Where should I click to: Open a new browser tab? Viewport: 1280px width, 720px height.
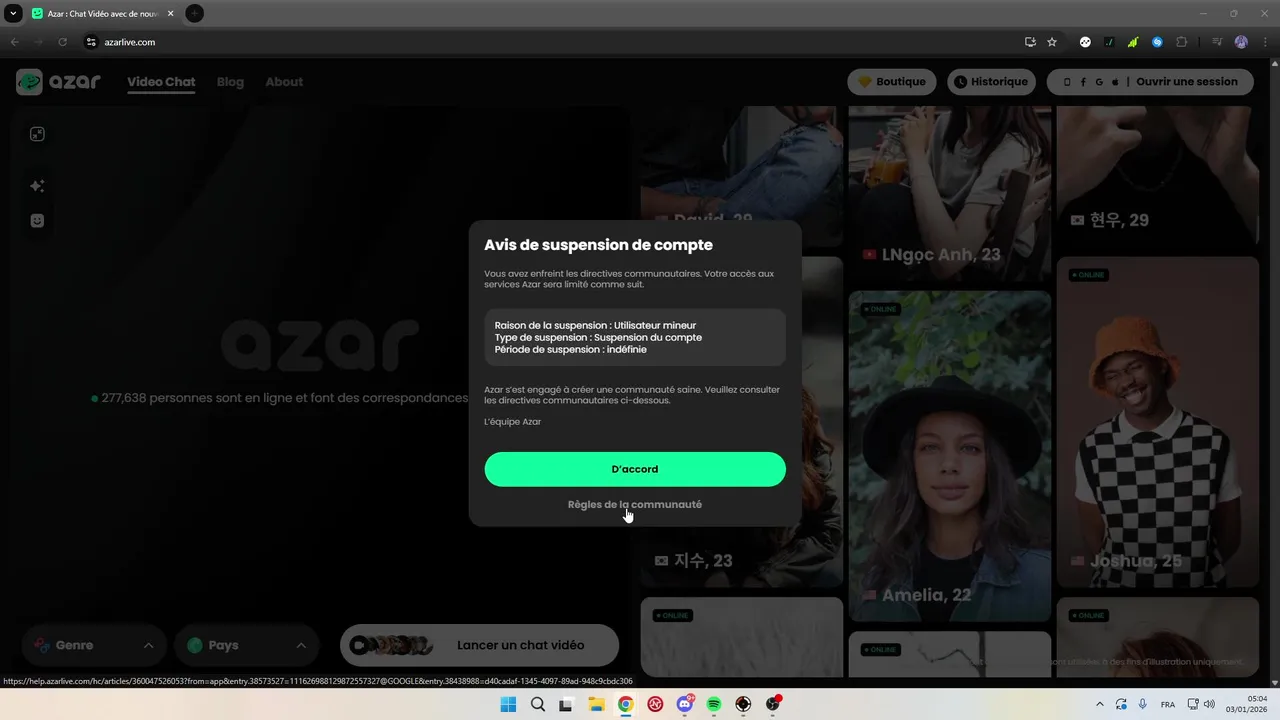pos(194,13)
